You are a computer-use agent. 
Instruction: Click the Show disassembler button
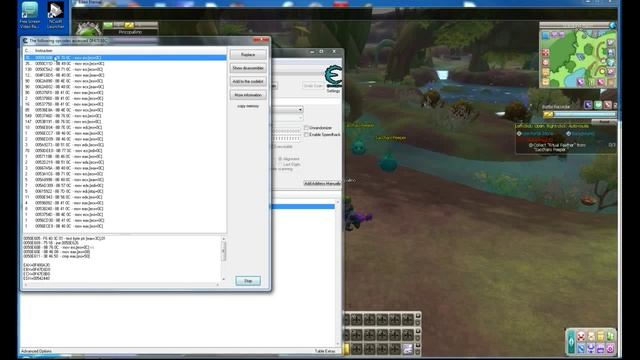pyautogui.click(x=248, y=68)
